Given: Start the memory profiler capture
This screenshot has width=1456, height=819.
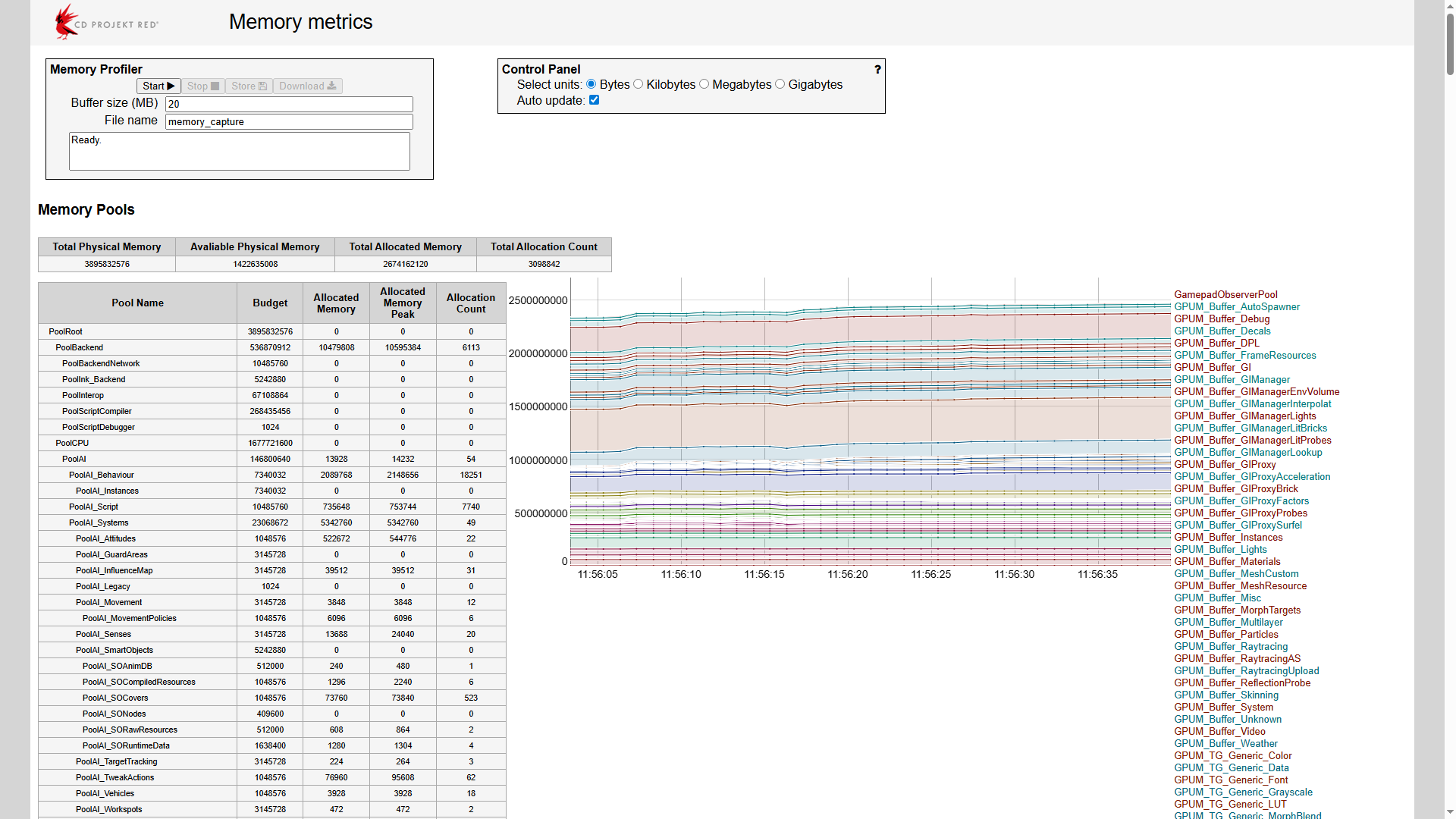Looking at the screenshot, I should [x=158, y=86].
